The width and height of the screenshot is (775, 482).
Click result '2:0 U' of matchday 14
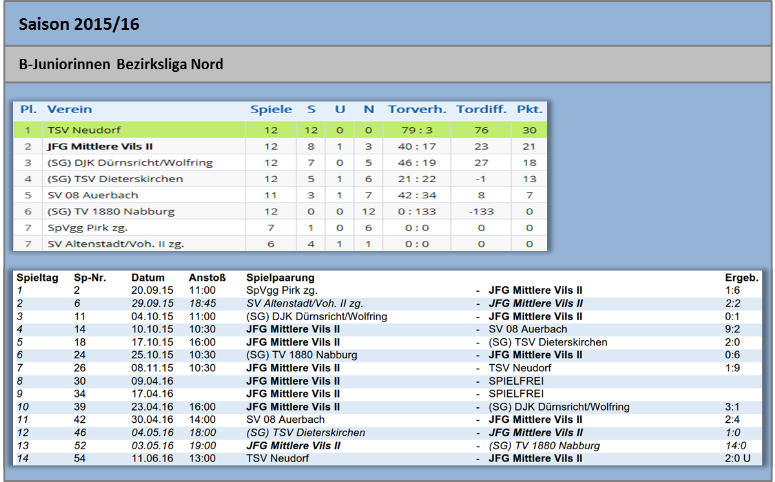coord(737,458)
